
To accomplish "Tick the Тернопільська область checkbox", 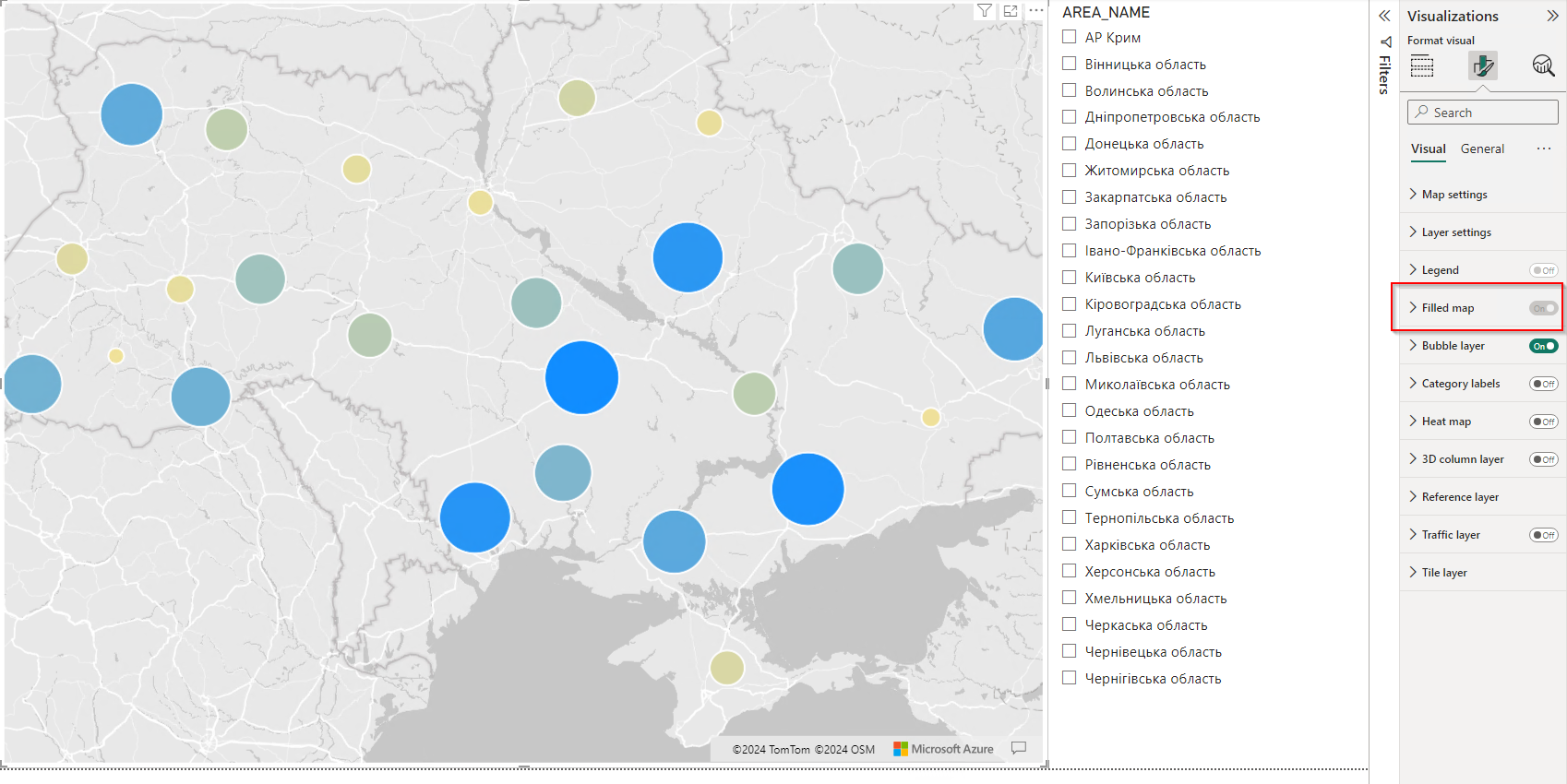I will [x=1069, y=517].
